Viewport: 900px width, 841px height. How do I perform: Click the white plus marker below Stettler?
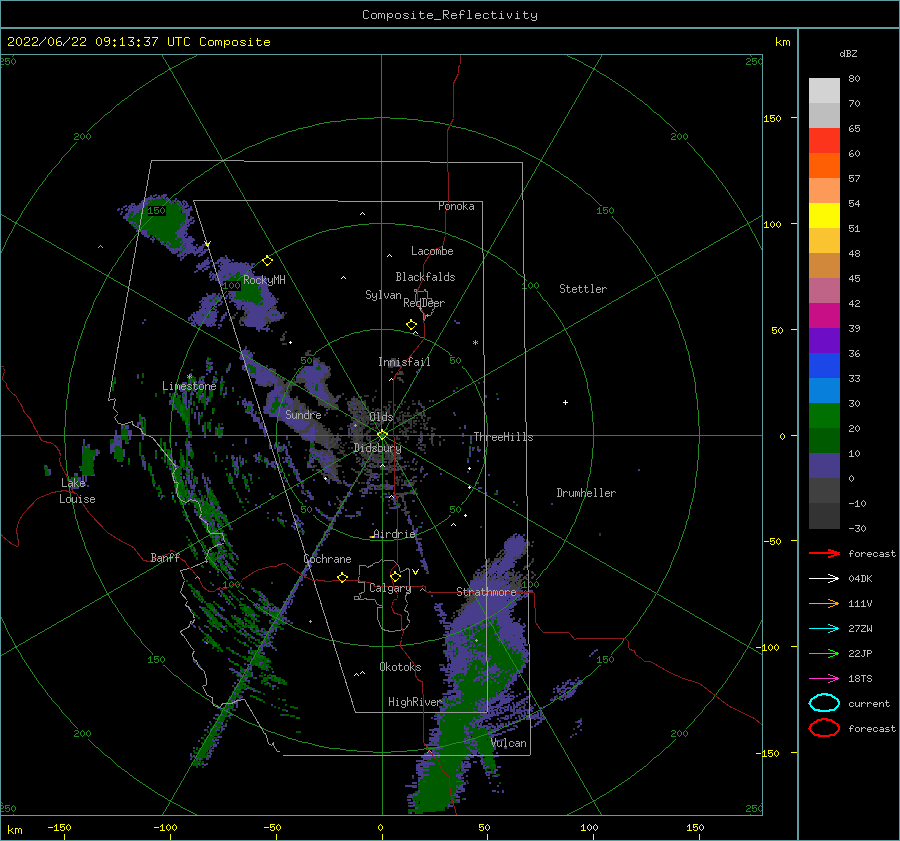[x=565, y=402]
